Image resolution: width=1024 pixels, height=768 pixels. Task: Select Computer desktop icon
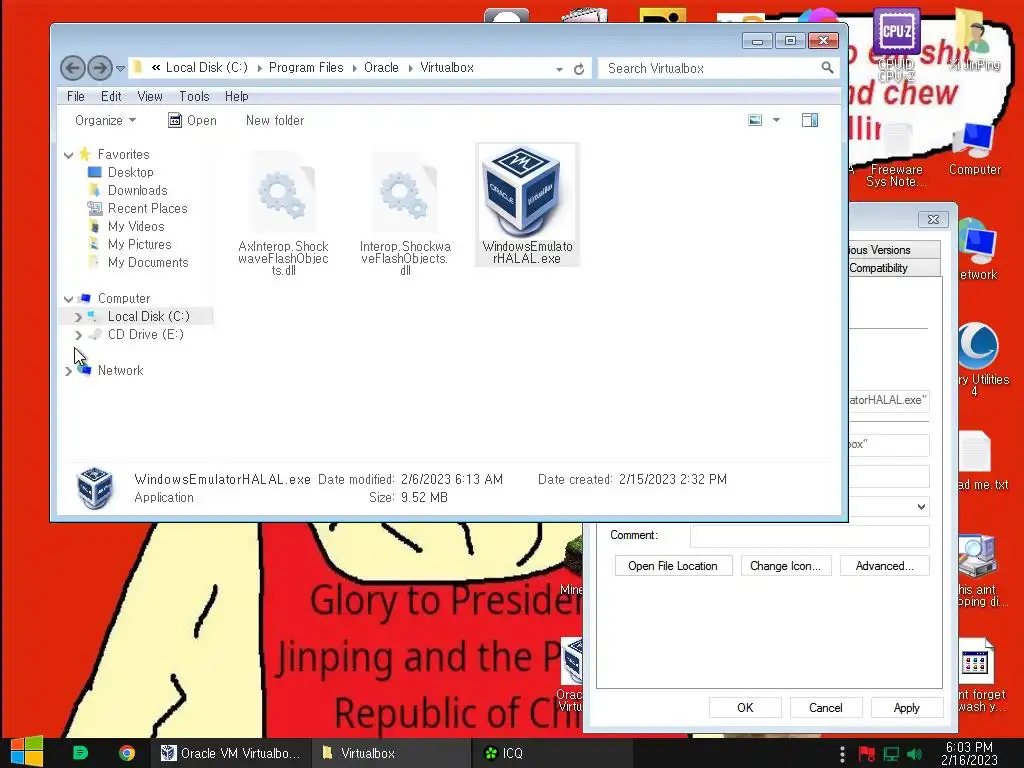pyautogui.click(x=974, y=149)
